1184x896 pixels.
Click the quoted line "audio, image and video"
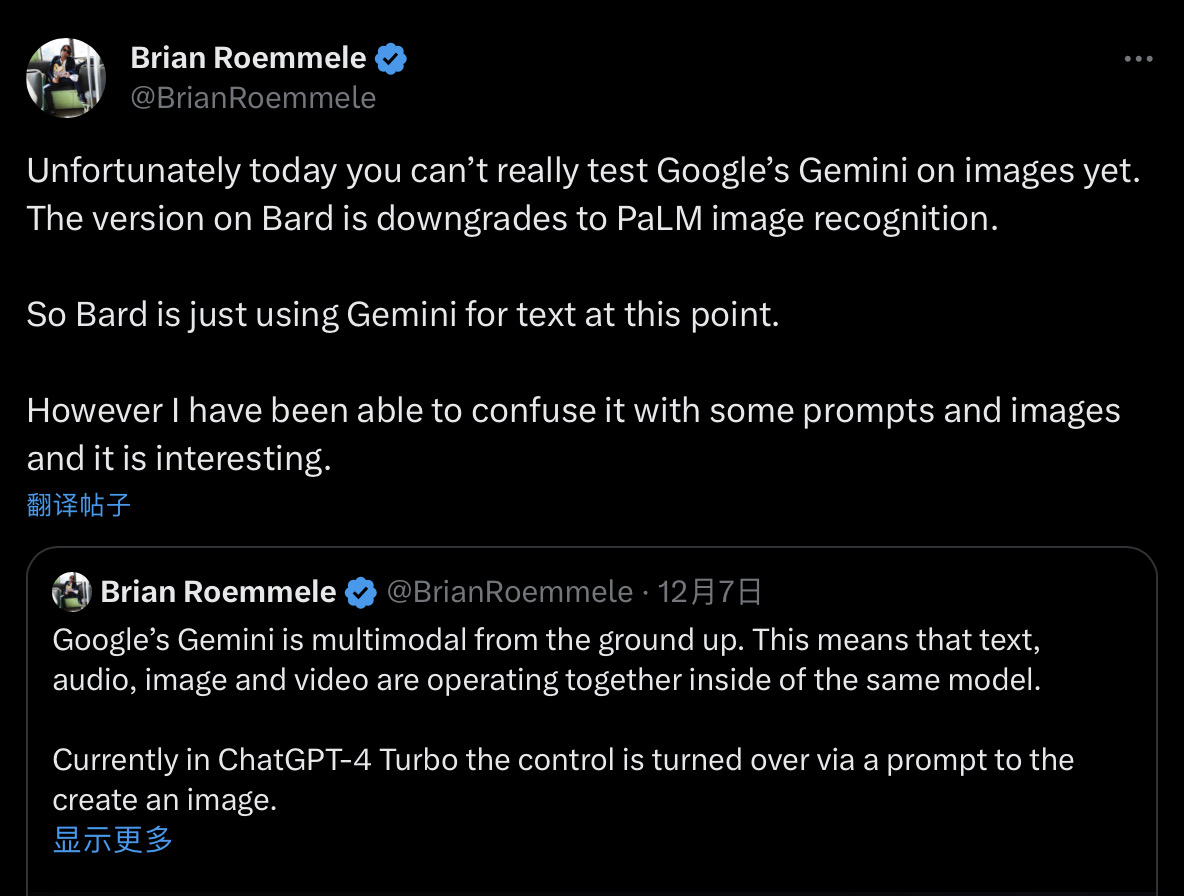pyautogui.click(x=546, y=679)
